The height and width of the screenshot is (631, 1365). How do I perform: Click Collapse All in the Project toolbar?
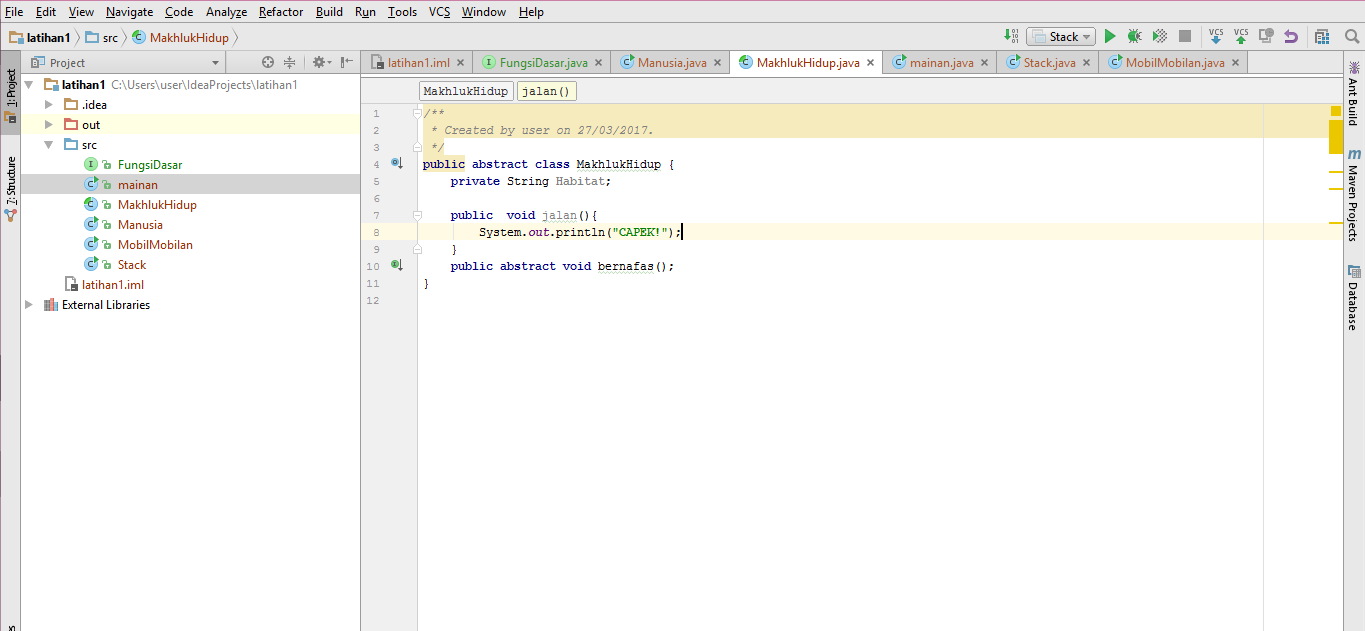[x=289, y=62]
